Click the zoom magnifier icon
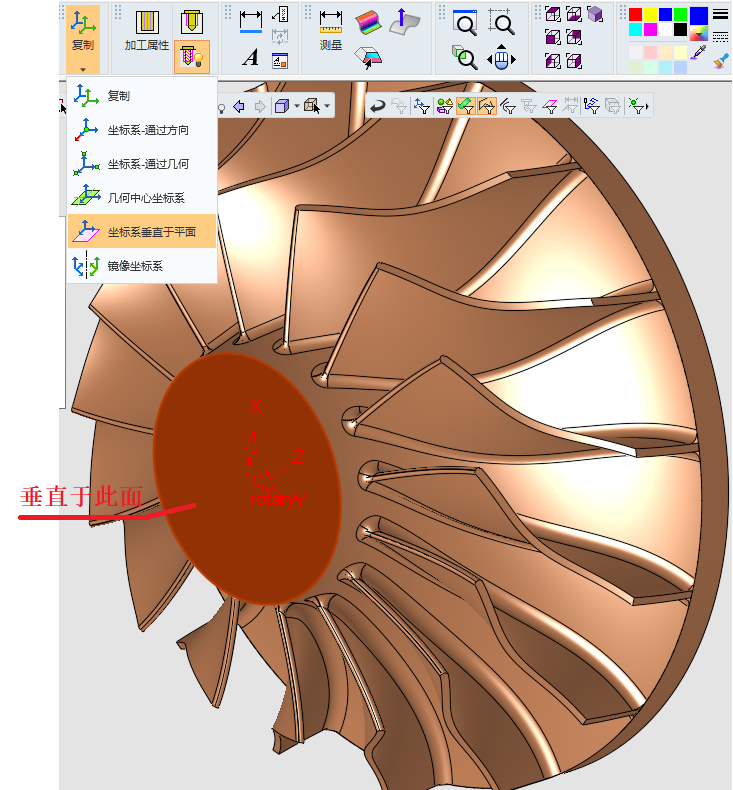 (x=464, y=23)
